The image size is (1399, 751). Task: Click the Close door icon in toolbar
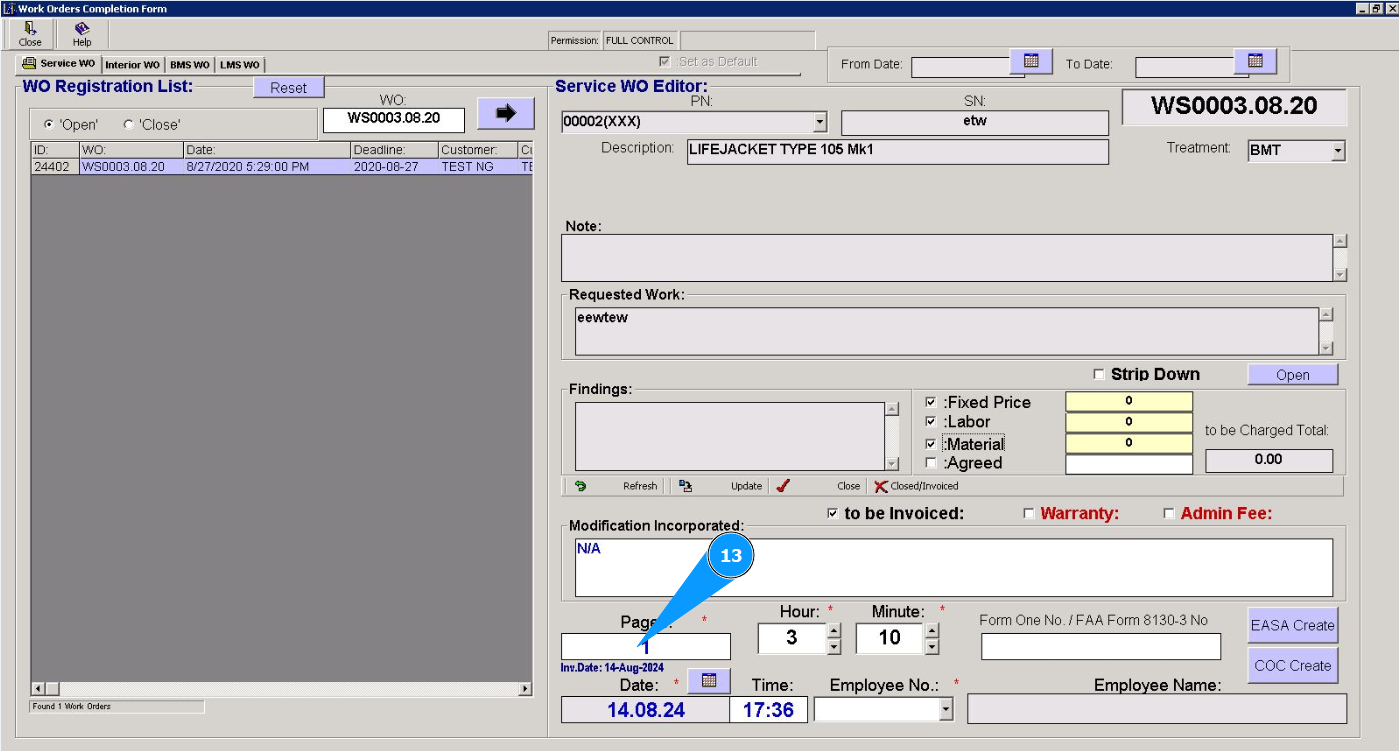(x=30, y=29)
